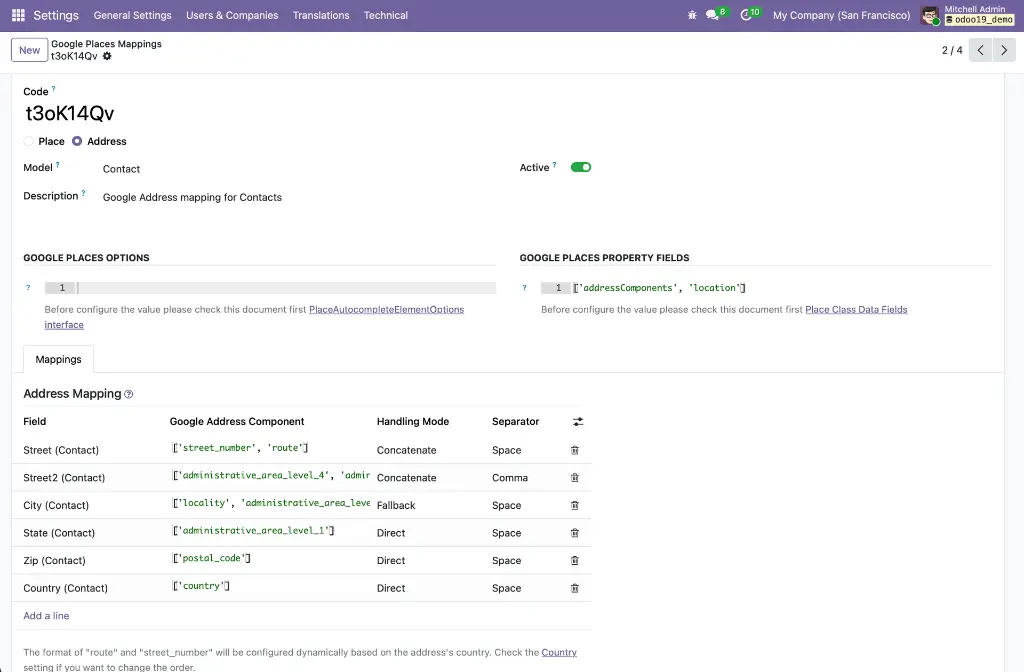Click Google Places Options code editor
Screen dimensions: 1024x672
tap(270, 287)
